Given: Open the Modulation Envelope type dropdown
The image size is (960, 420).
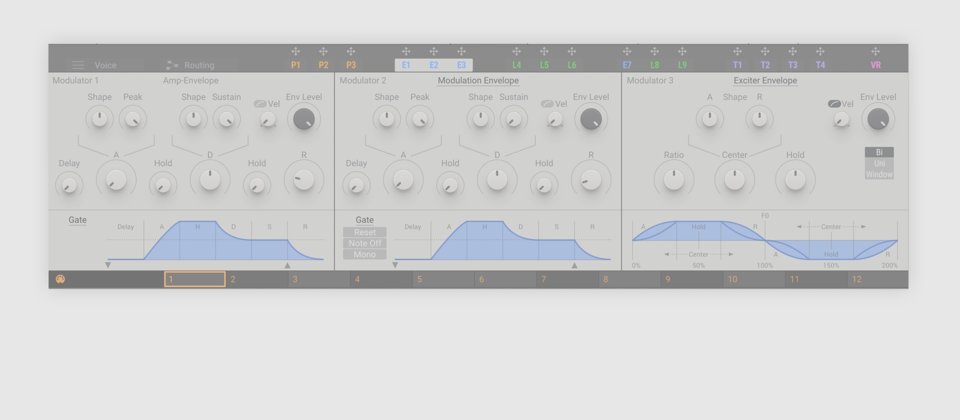Looking at the screenshot, I should (x=478, y=80).
